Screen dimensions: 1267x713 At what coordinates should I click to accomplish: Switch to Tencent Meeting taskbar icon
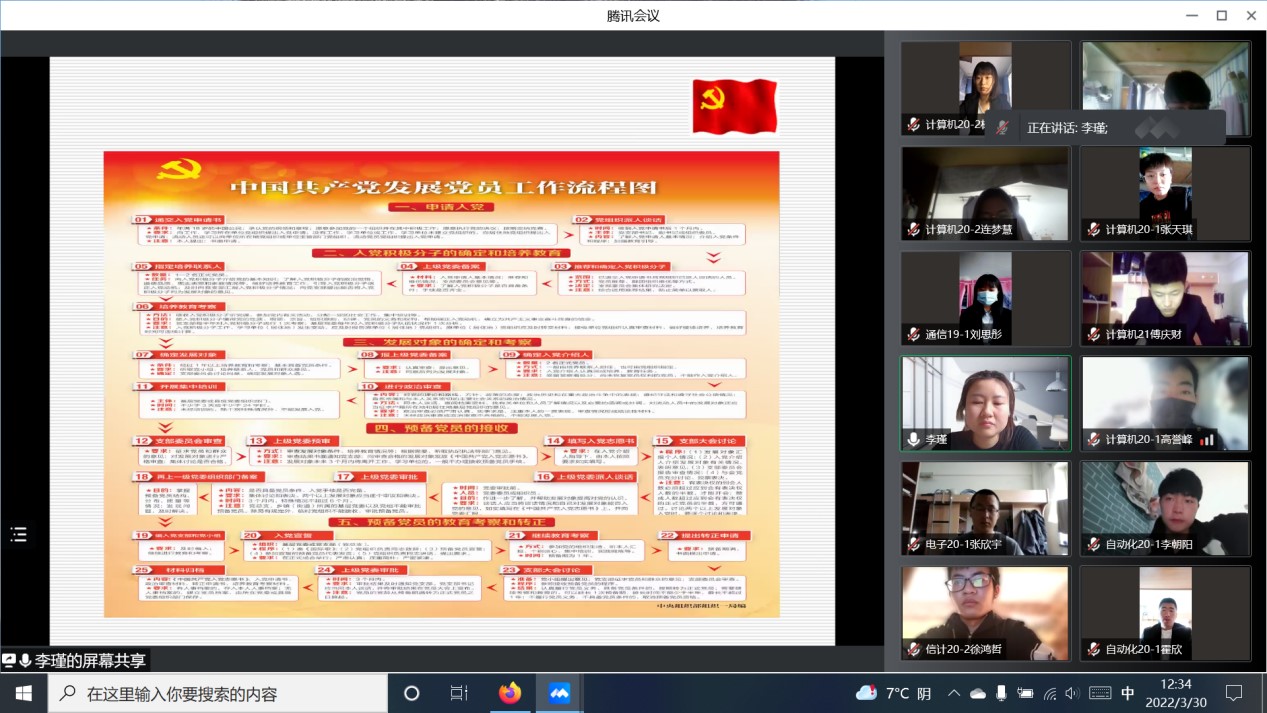[x=559, y=693]
